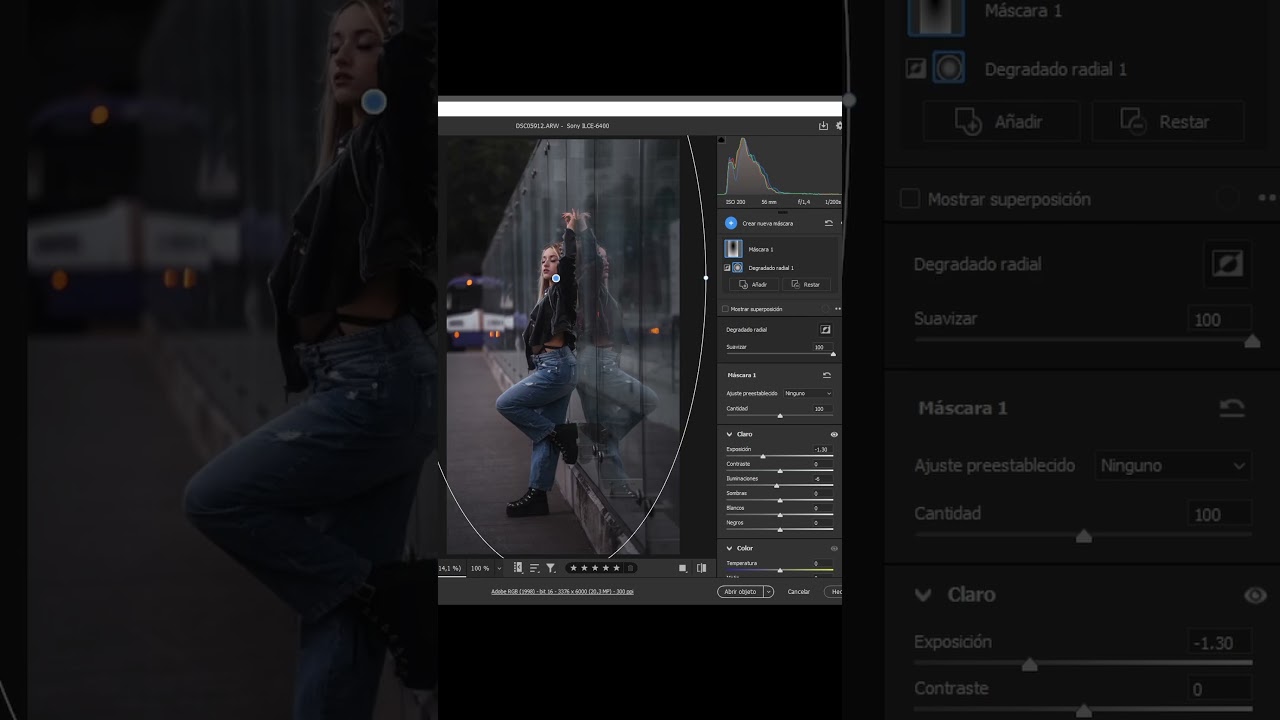Viewport: 1280px width, 720px height.
Task: Set rating to one star
Action: pos(573,568)
